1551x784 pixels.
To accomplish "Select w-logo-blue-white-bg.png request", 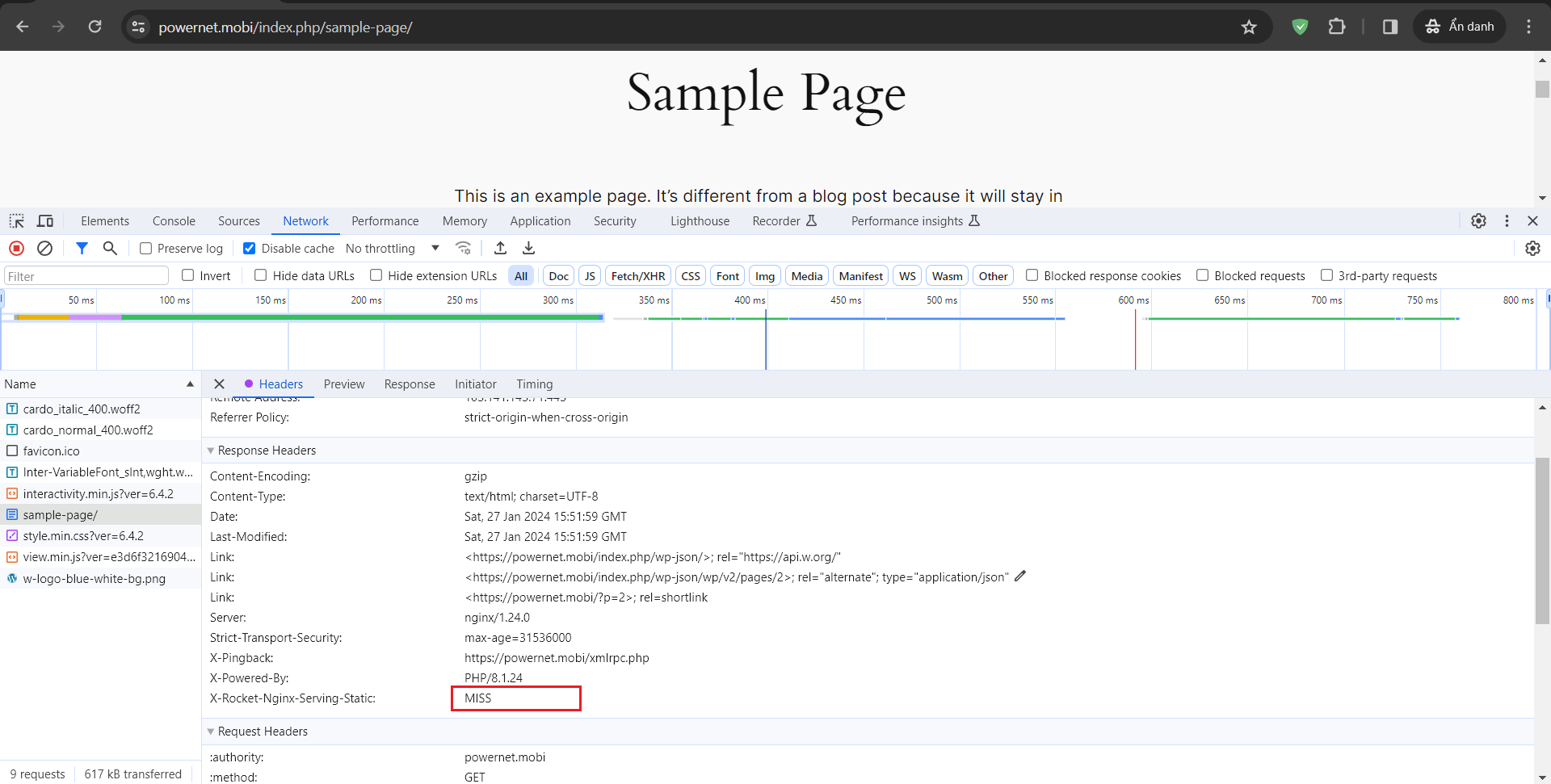I will pyautogui.click(x=100, y=579).
